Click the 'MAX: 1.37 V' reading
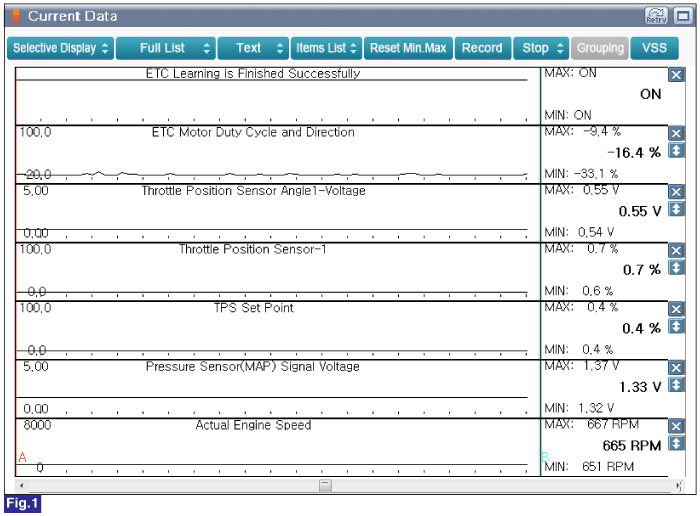Viewport: 700px width, 516px height. click(582, 366)
